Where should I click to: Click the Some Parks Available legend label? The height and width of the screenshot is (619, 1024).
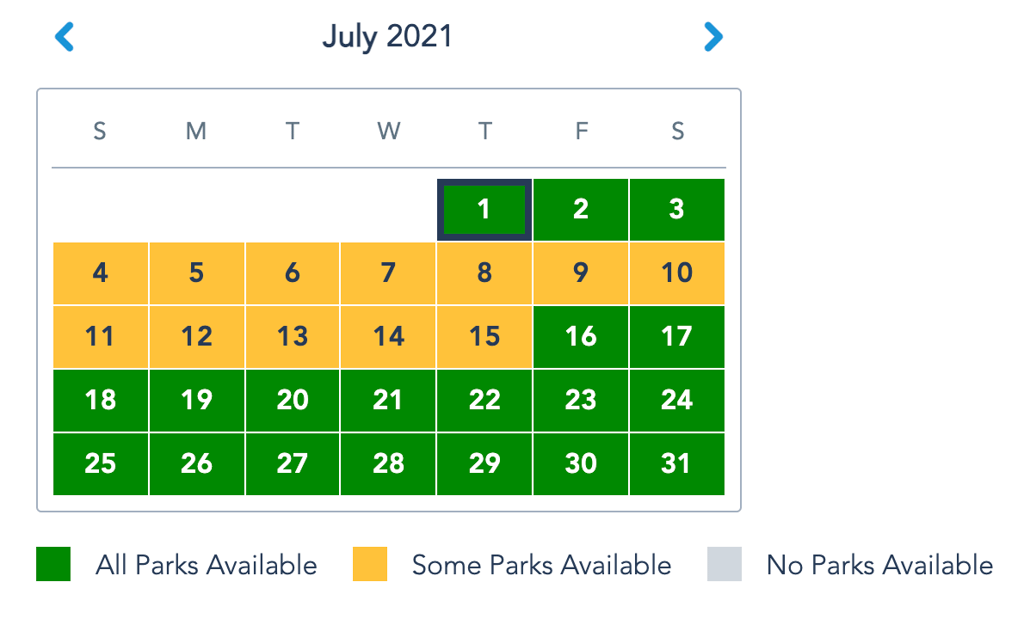point(541,565)
